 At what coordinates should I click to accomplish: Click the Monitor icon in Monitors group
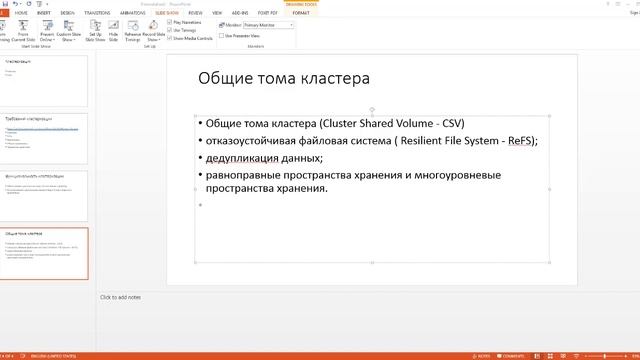pos(222,25)
